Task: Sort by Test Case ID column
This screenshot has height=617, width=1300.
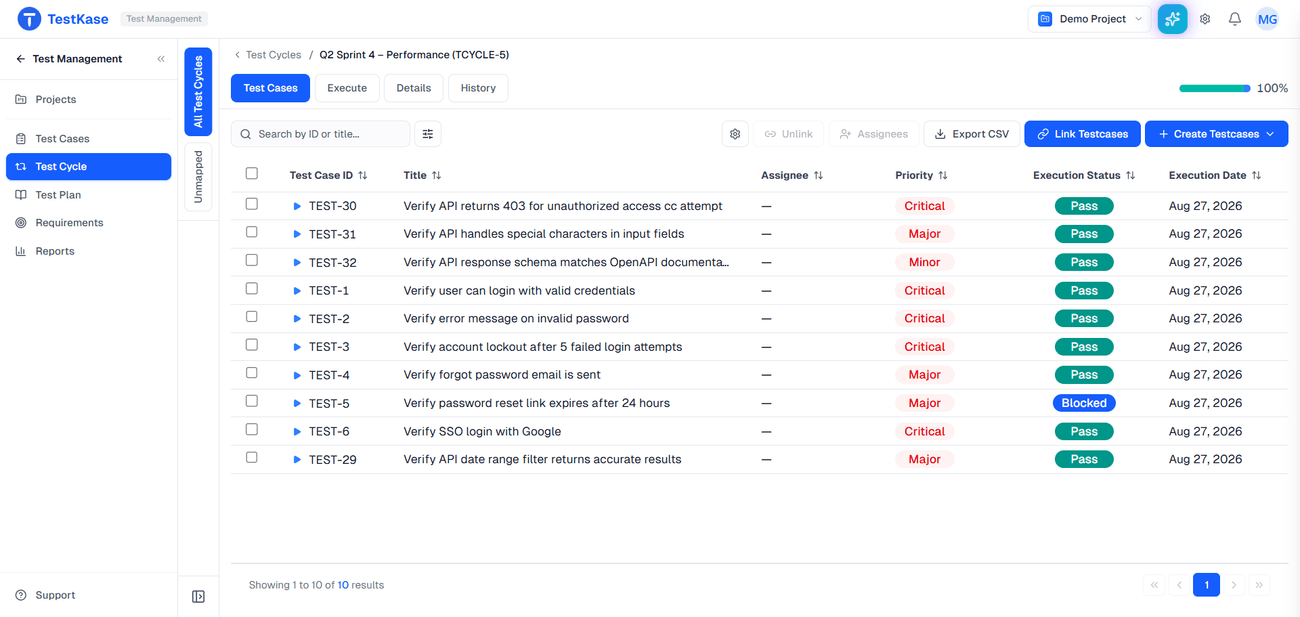Action: [362, 175]
